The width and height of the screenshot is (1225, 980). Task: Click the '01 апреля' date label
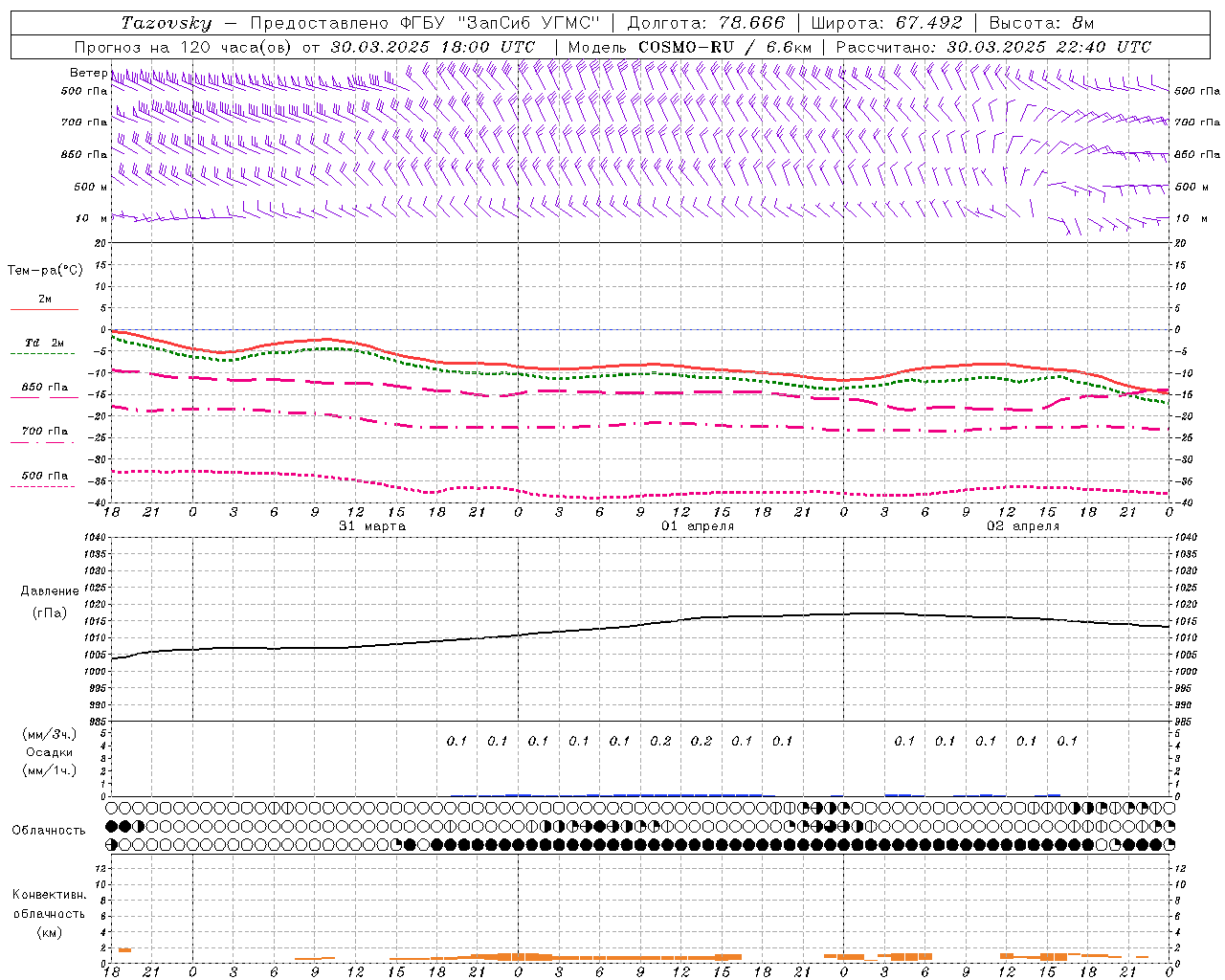pos(699,526)
